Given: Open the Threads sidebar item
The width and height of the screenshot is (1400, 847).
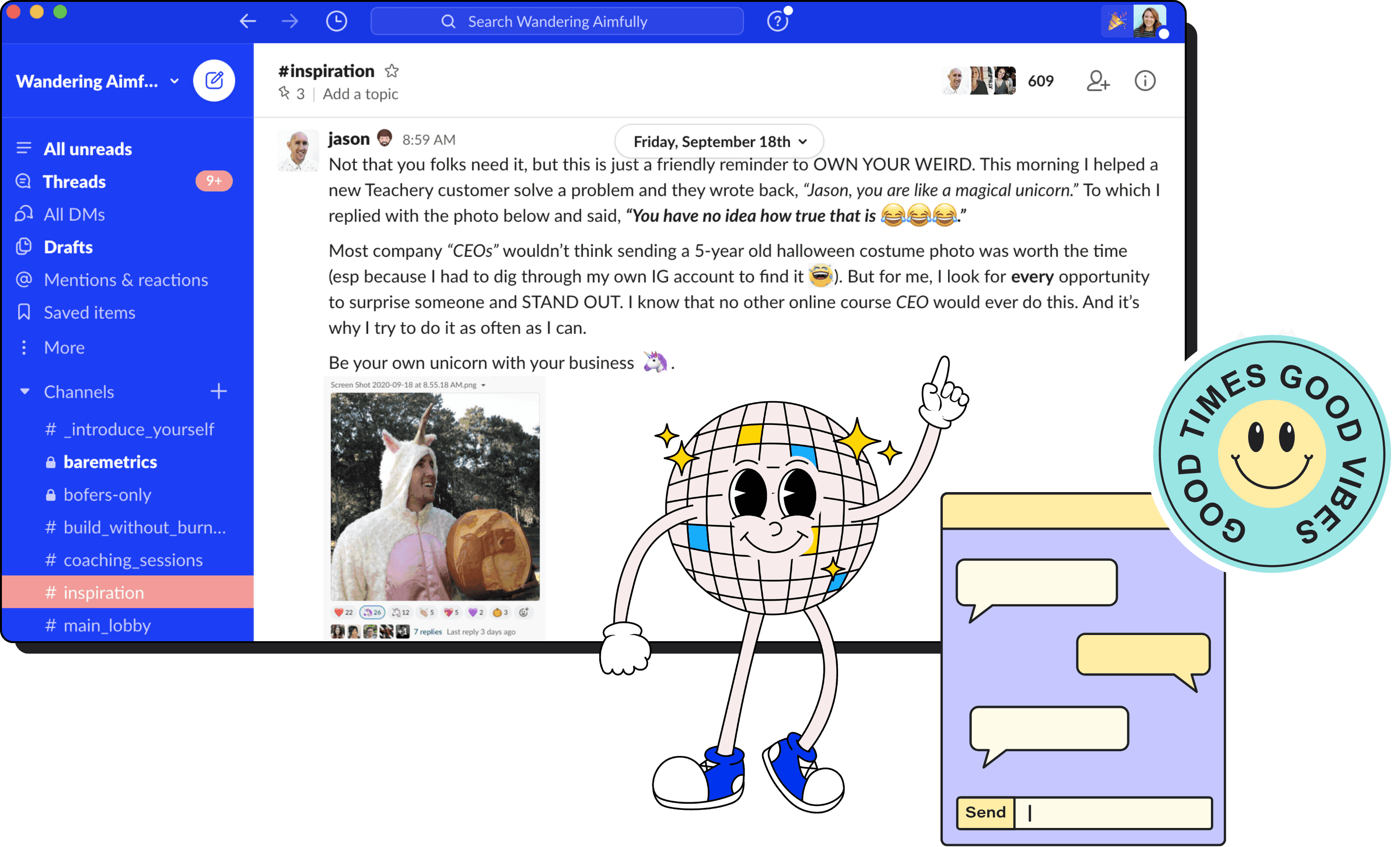Looking at the screenshot, I should click(74, 182).
